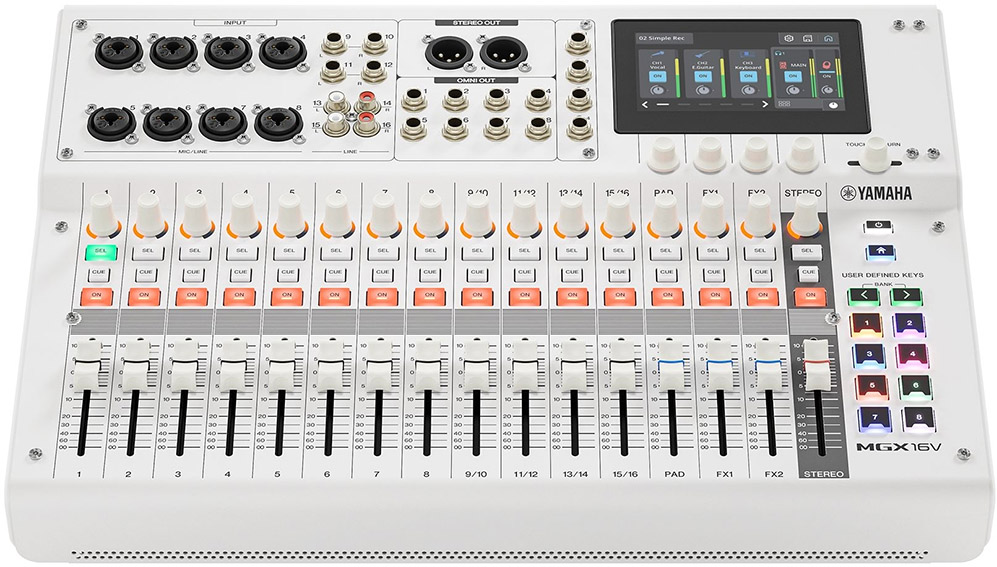Toggle CH3 Keyboard ON on touchscreen
This screenshot has width=997, height=567.
[748, 76]
